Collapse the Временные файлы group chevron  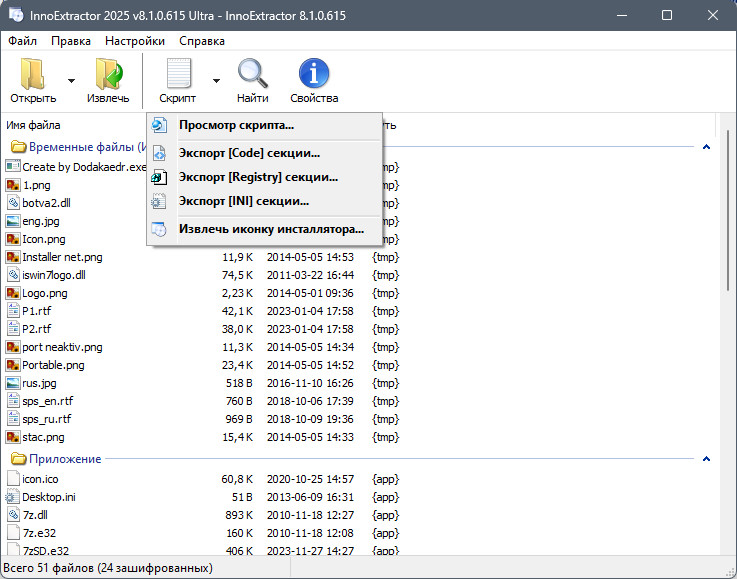pos(706,147)
